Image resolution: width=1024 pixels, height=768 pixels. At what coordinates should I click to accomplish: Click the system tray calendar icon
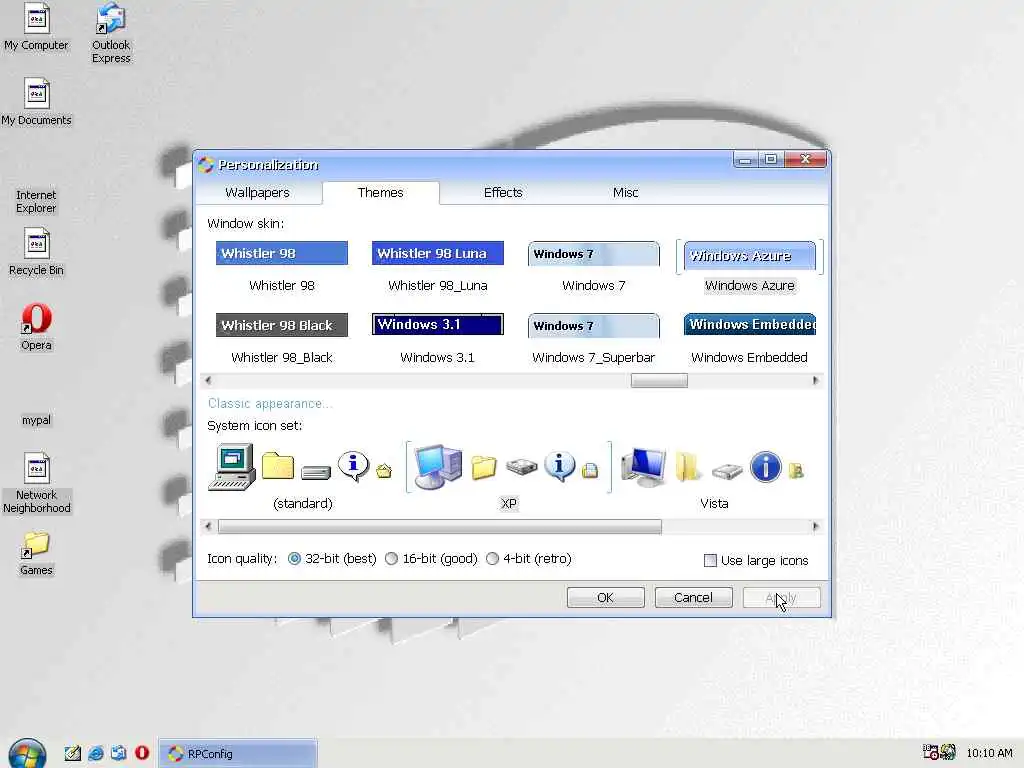click(931, 752)
